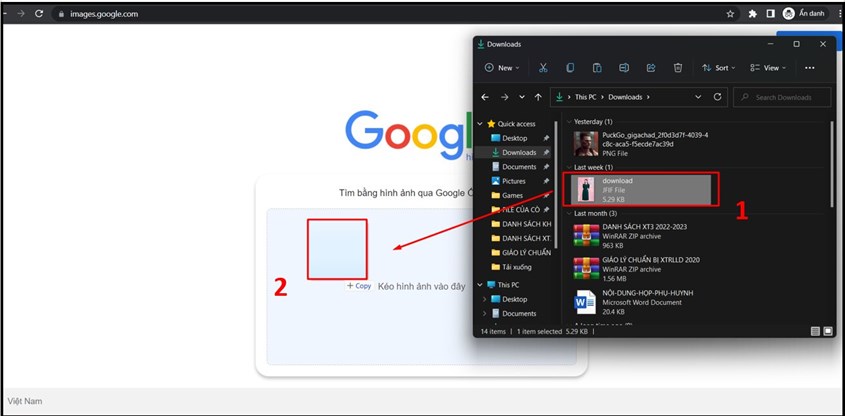This screenshot has width=845, height=416.
Task: Expand the address bar history chevron
Action: (x=698, y=97)
